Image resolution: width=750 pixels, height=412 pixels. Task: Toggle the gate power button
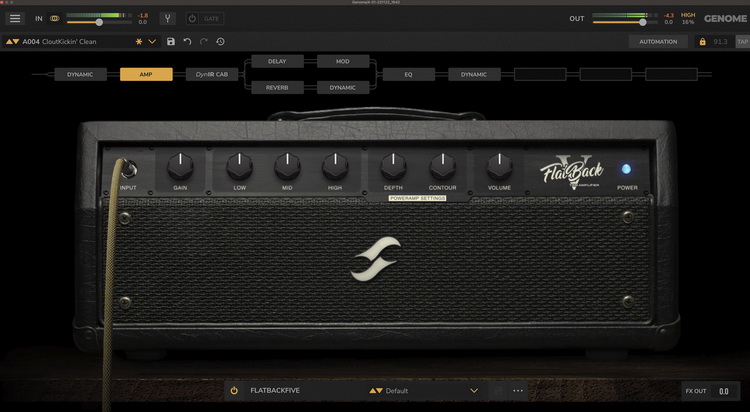(192, 19)
